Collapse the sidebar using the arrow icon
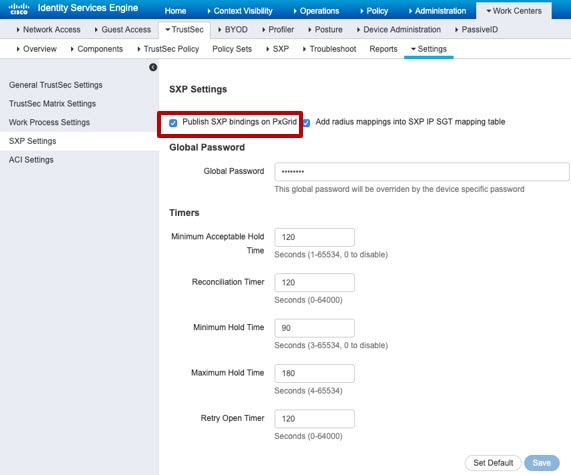Image resolution: width=571 pixels, height=475 pixels. pos(153,67)
